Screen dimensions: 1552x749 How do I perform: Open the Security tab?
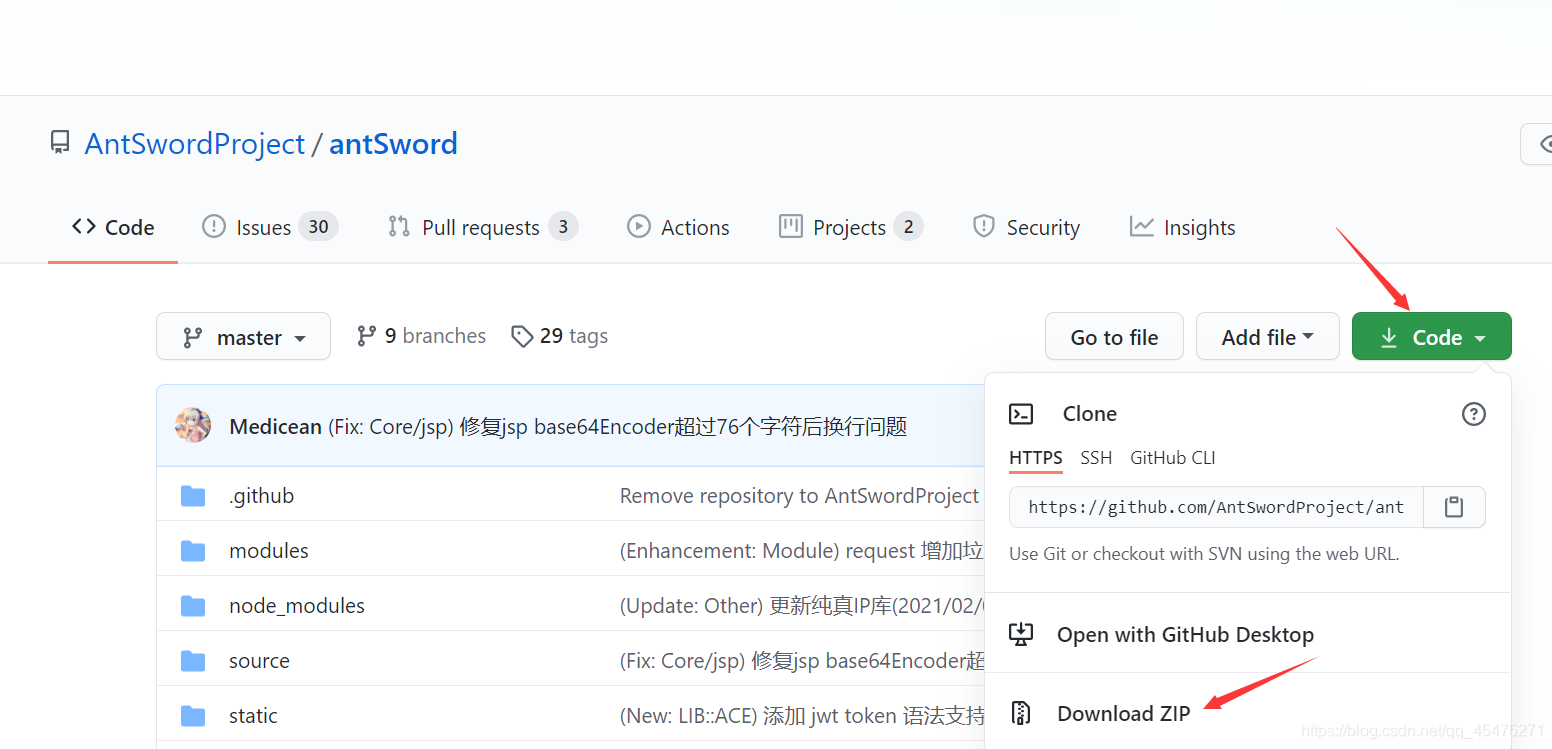coord(1026,227)
